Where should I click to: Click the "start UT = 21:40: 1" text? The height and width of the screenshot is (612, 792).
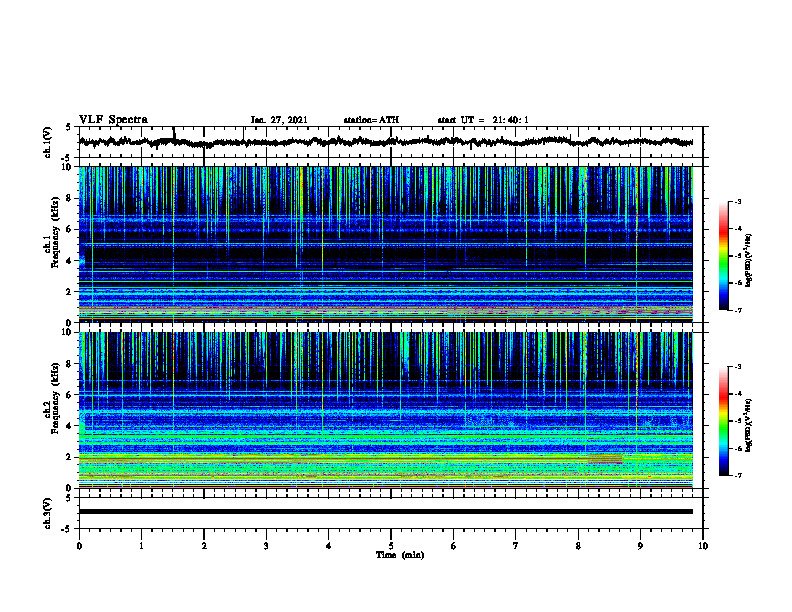click(x=483, y=120)
